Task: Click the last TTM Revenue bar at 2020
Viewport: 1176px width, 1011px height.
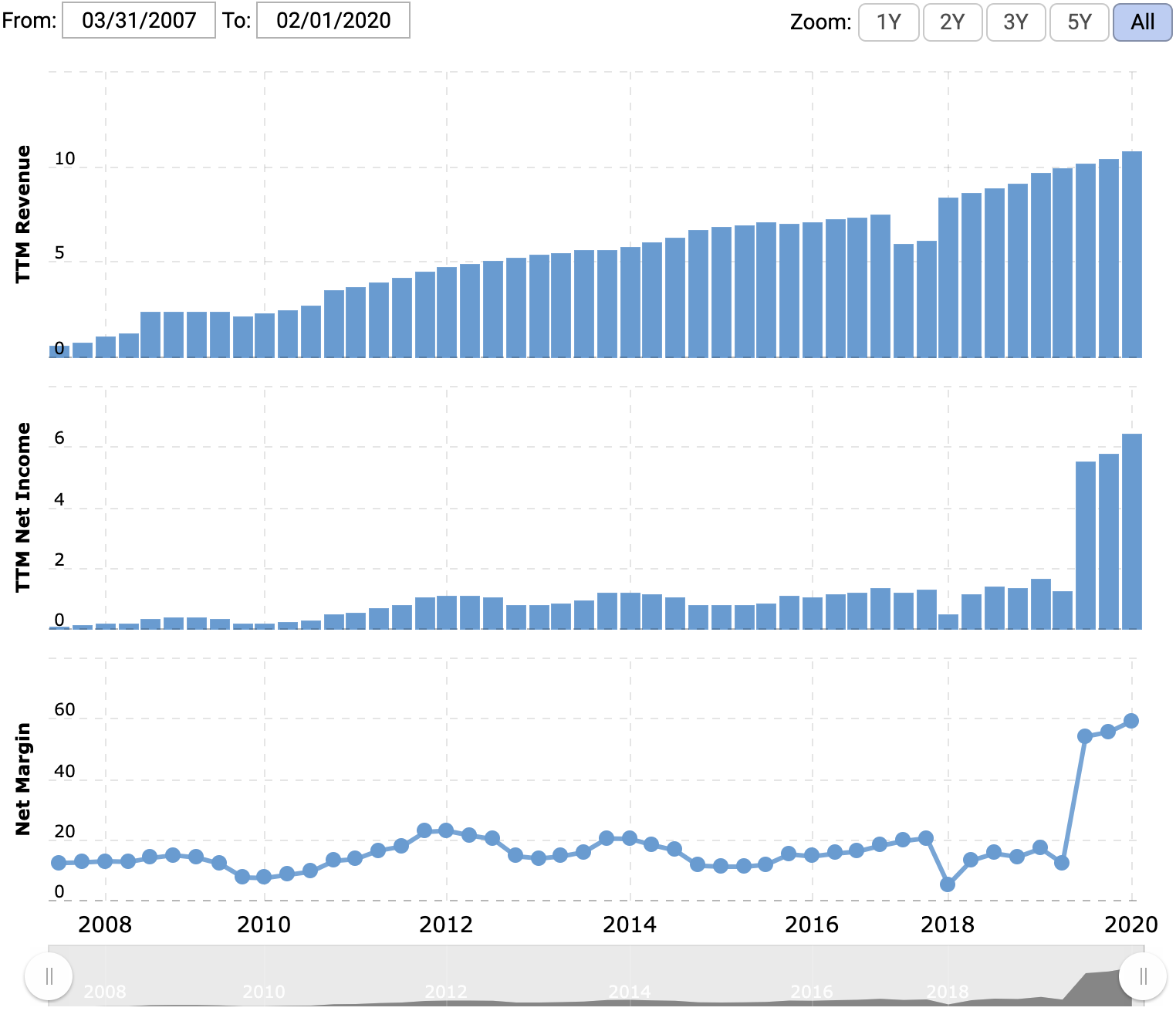Action: pyautogui.click(x=1132, y=254)
